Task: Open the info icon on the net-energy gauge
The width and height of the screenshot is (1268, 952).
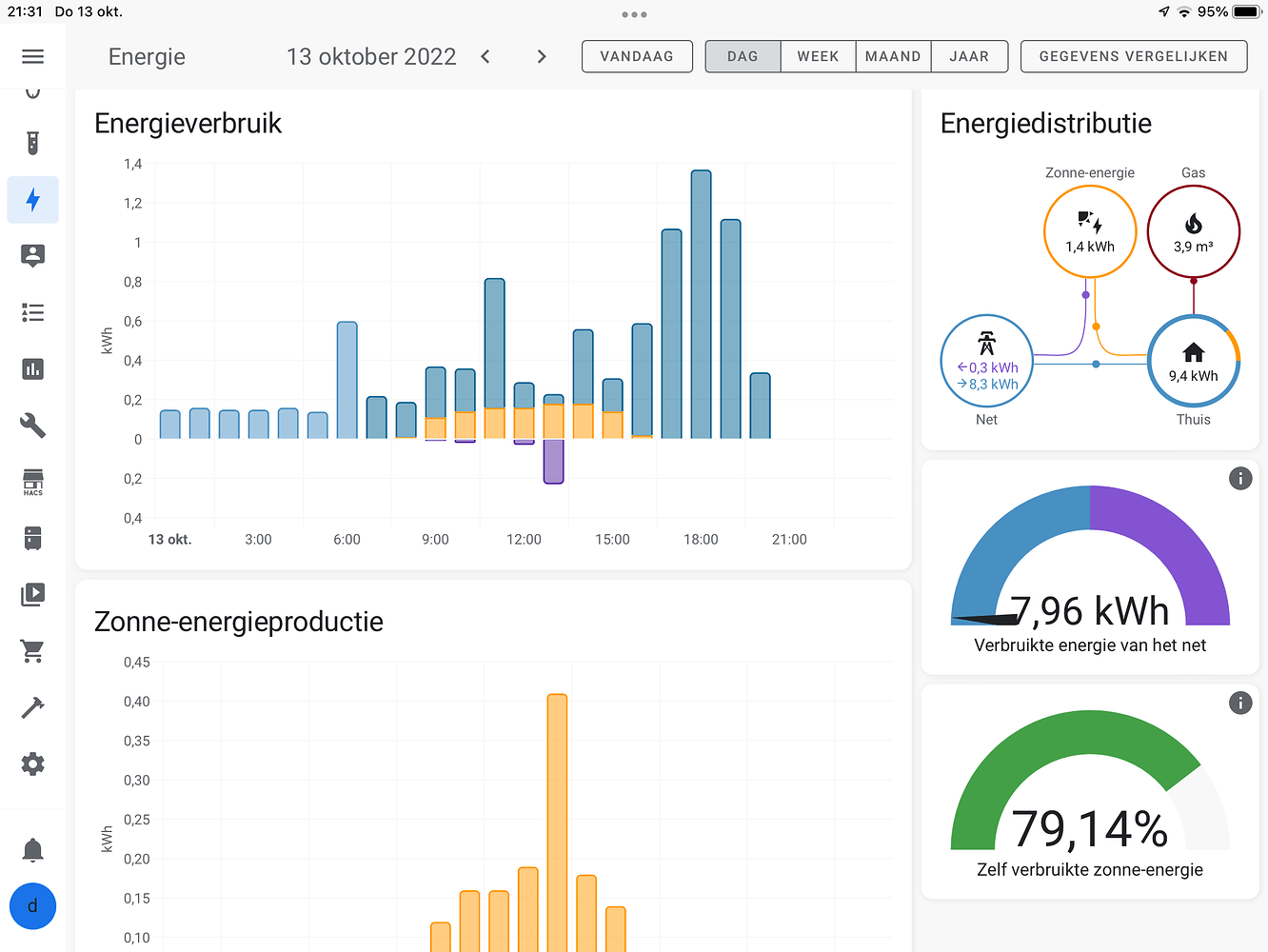Action: (1240, 478)
